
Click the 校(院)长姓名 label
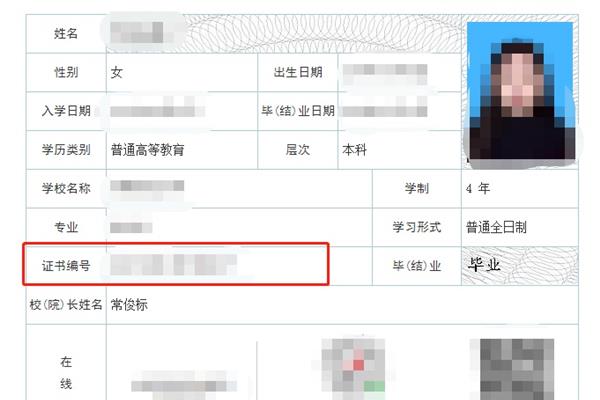(66, 305)
